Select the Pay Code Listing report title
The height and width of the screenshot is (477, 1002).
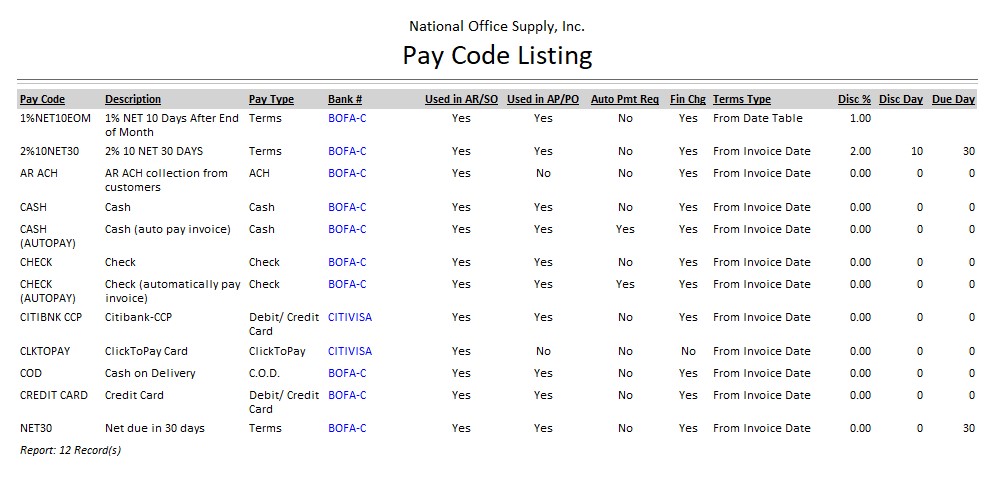497,55
